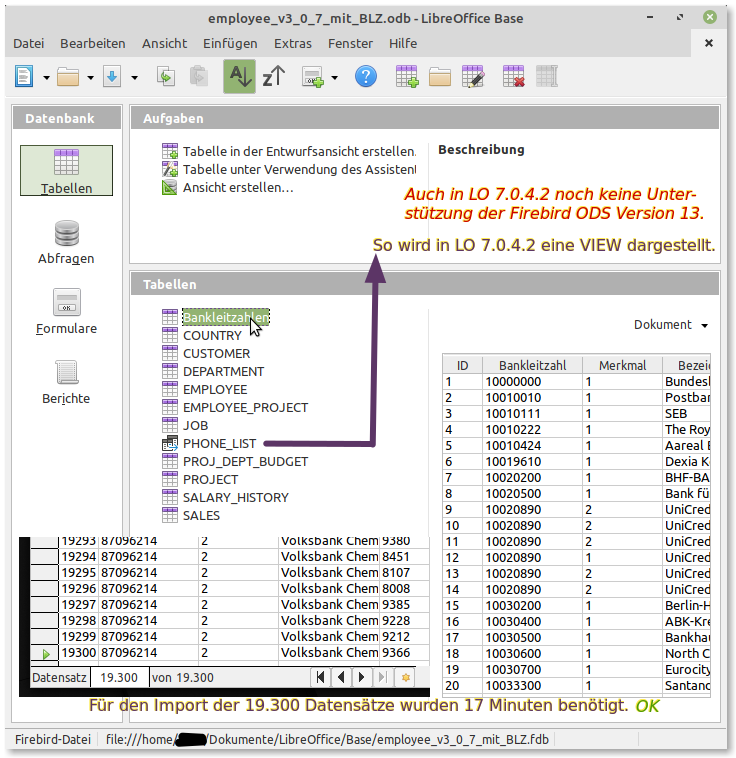The image size is (736, 758).
Task: Go to next record navigation button
Action: point(361,677)
